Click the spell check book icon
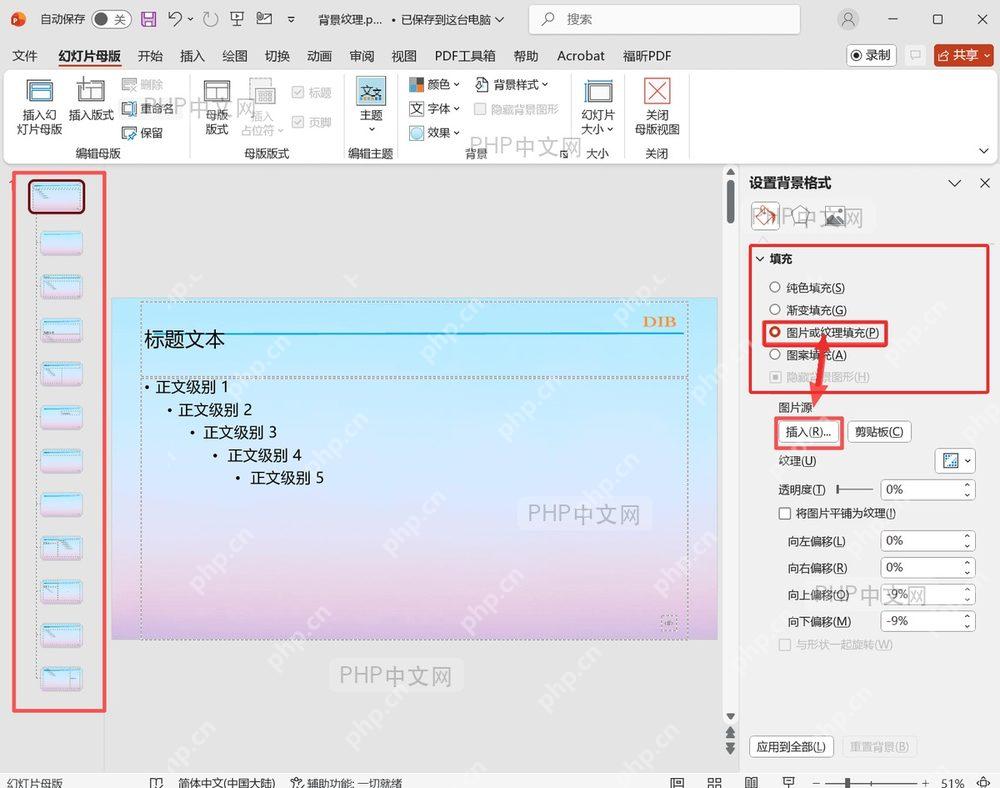 156,782
